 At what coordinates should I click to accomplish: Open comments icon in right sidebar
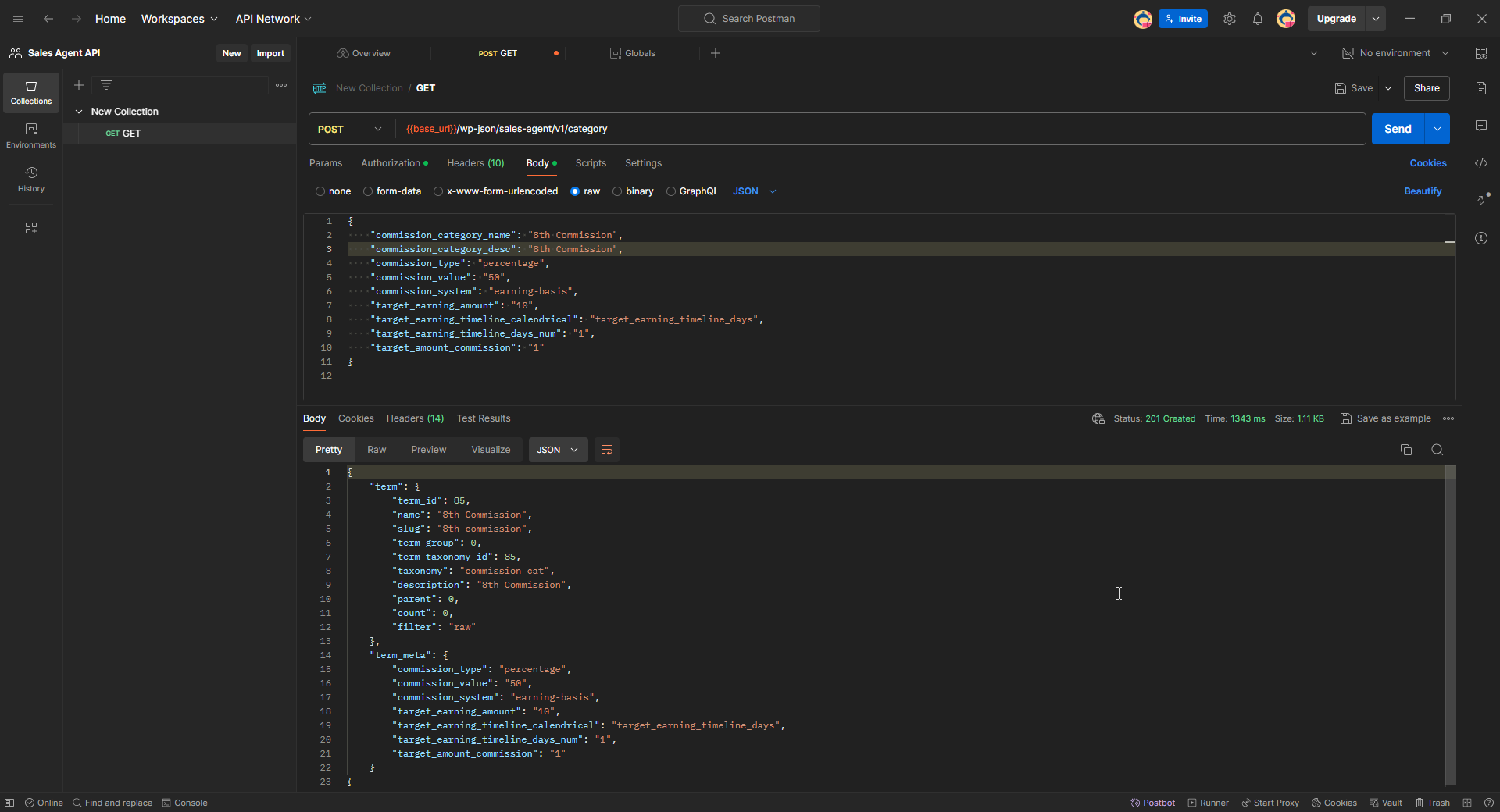point(1481,126)
